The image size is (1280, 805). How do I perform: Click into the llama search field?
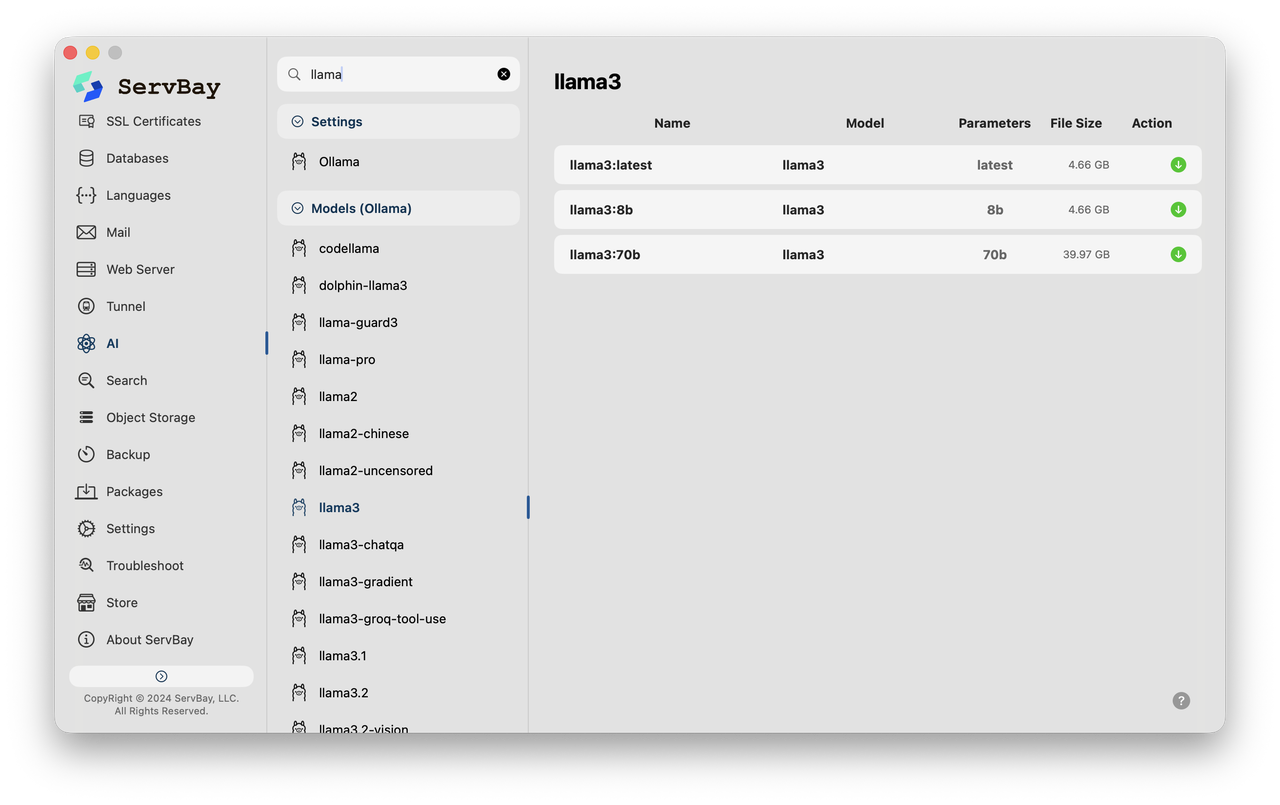coord(400,74)
